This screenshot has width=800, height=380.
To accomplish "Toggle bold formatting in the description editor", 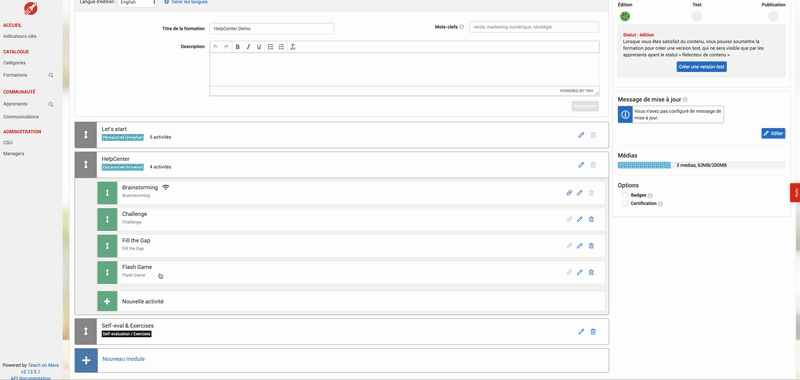I will tap(238, 47).
